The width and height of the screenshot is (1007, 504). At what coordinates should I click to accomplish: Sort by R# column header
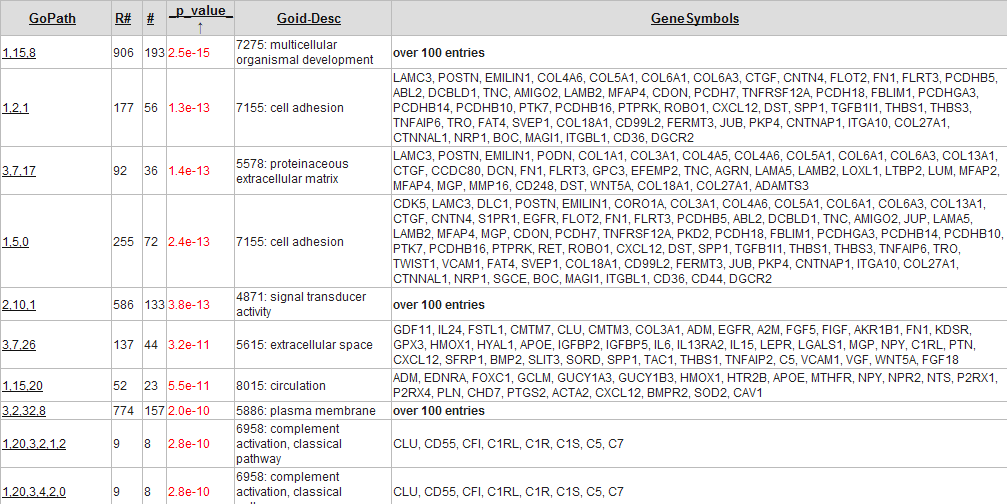(x=123, y=19)
